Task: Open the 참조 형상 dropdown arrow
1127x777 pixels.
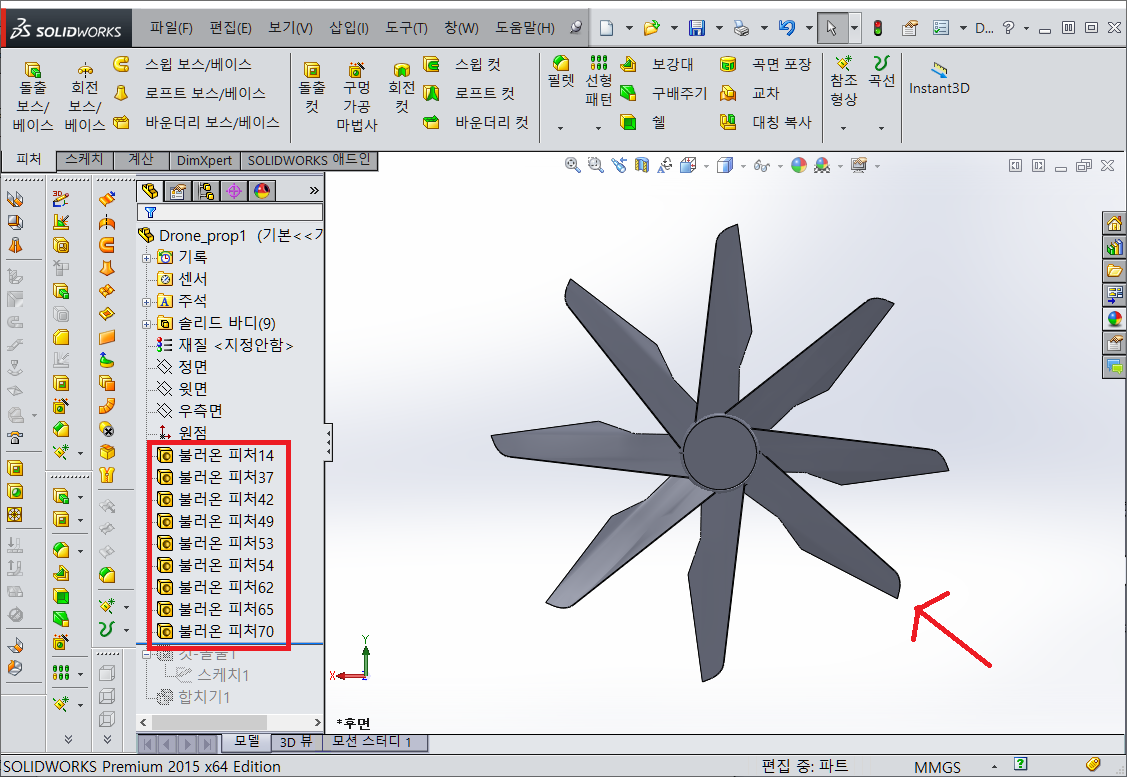Action: click(x=843, y=128)
